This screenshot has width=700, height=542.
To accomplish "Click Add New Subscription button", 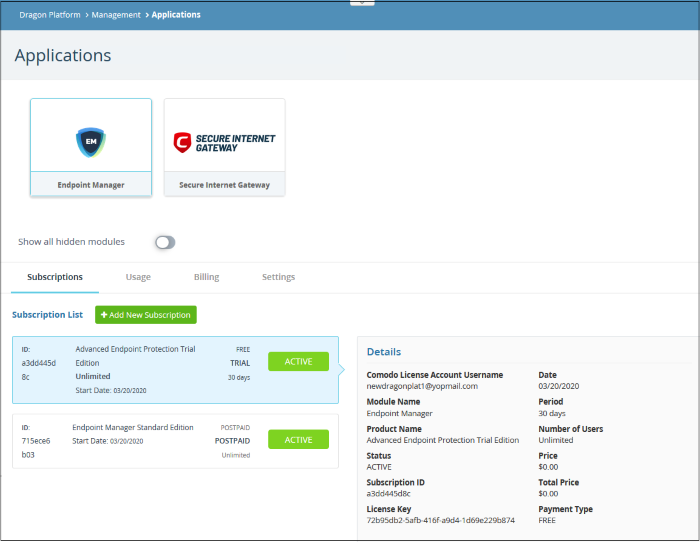I will point(146,315).
